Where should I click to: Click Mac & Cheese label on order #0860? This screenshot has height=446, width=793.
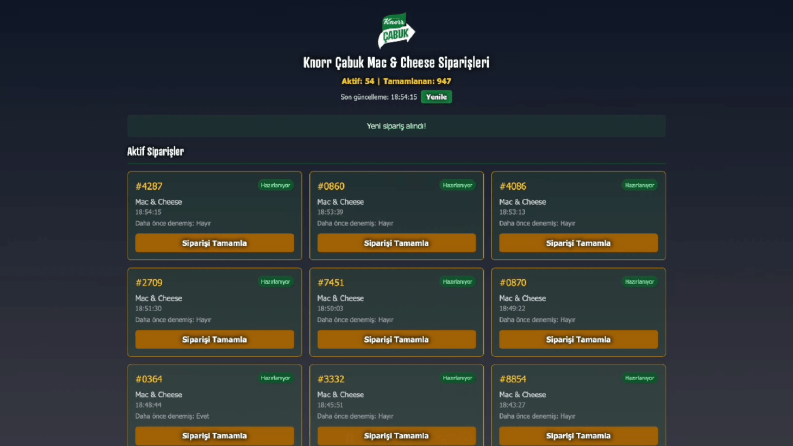(340, 202)
